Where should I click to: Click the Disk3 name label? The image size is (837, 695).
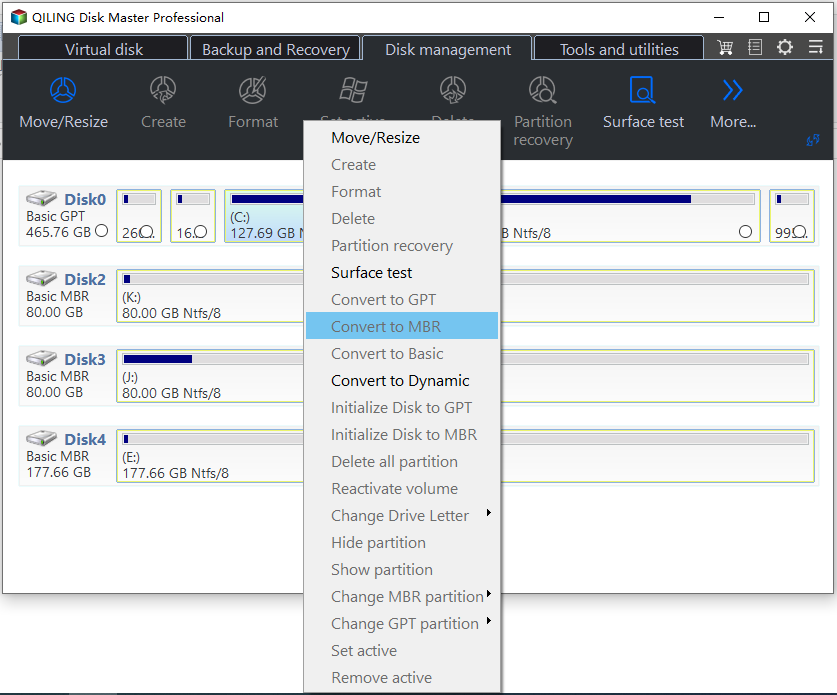pyautogui.click(x=85, y=359)
